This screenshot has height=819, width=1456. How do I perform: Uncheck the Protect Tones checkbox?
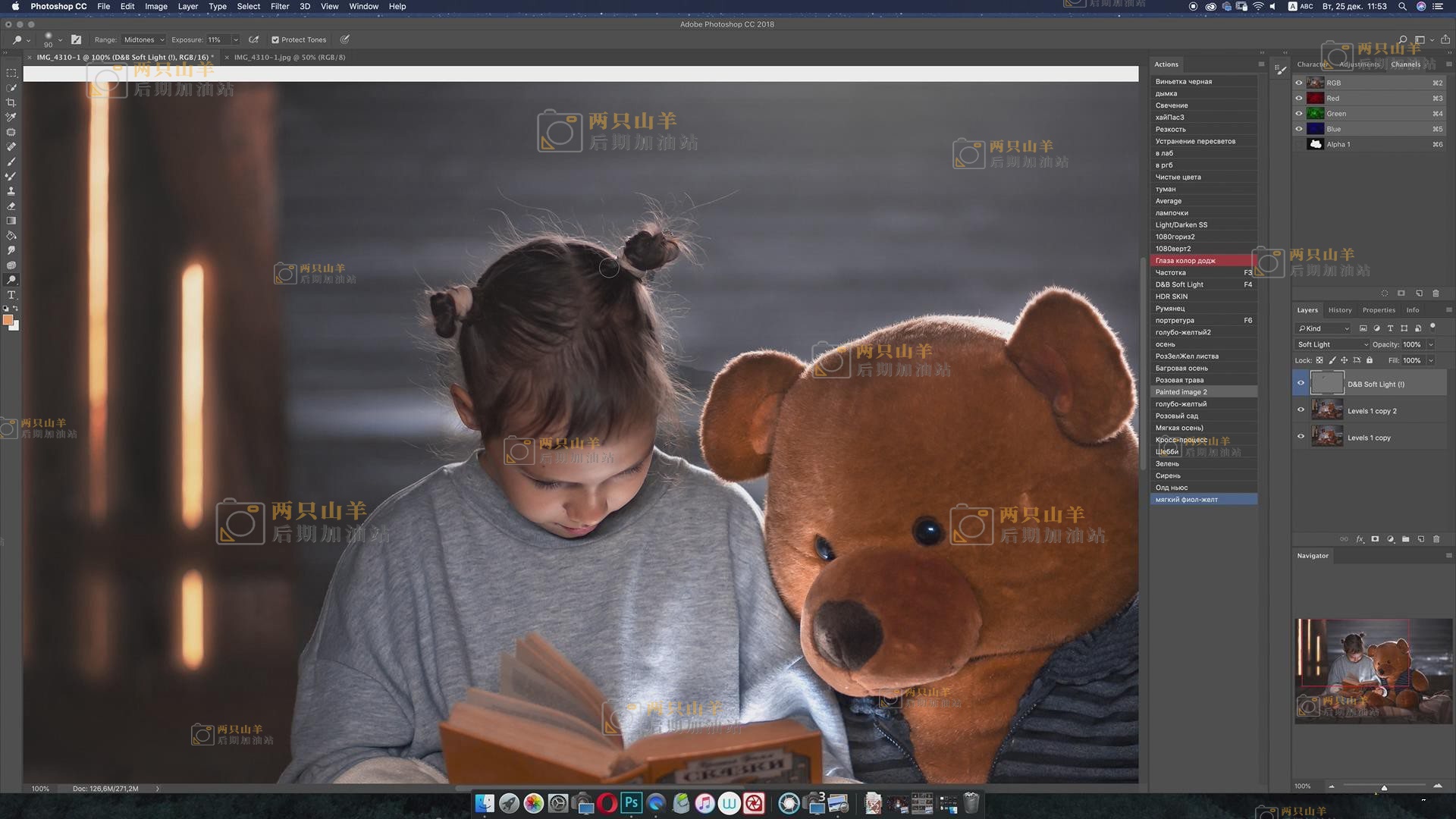[x=275, y=39]
